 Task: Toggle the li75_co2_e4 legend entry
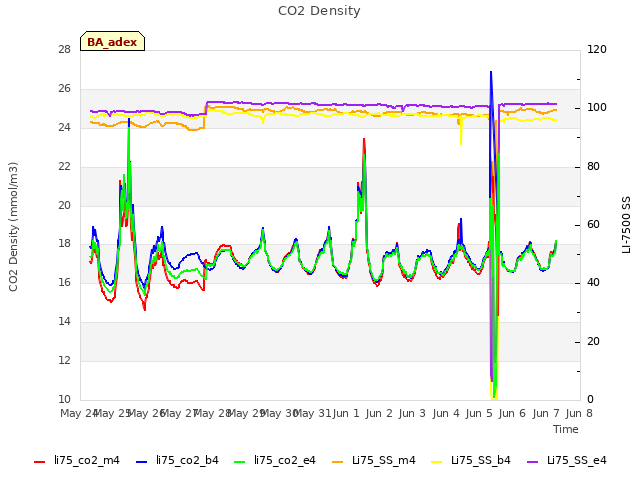(275, 460)
